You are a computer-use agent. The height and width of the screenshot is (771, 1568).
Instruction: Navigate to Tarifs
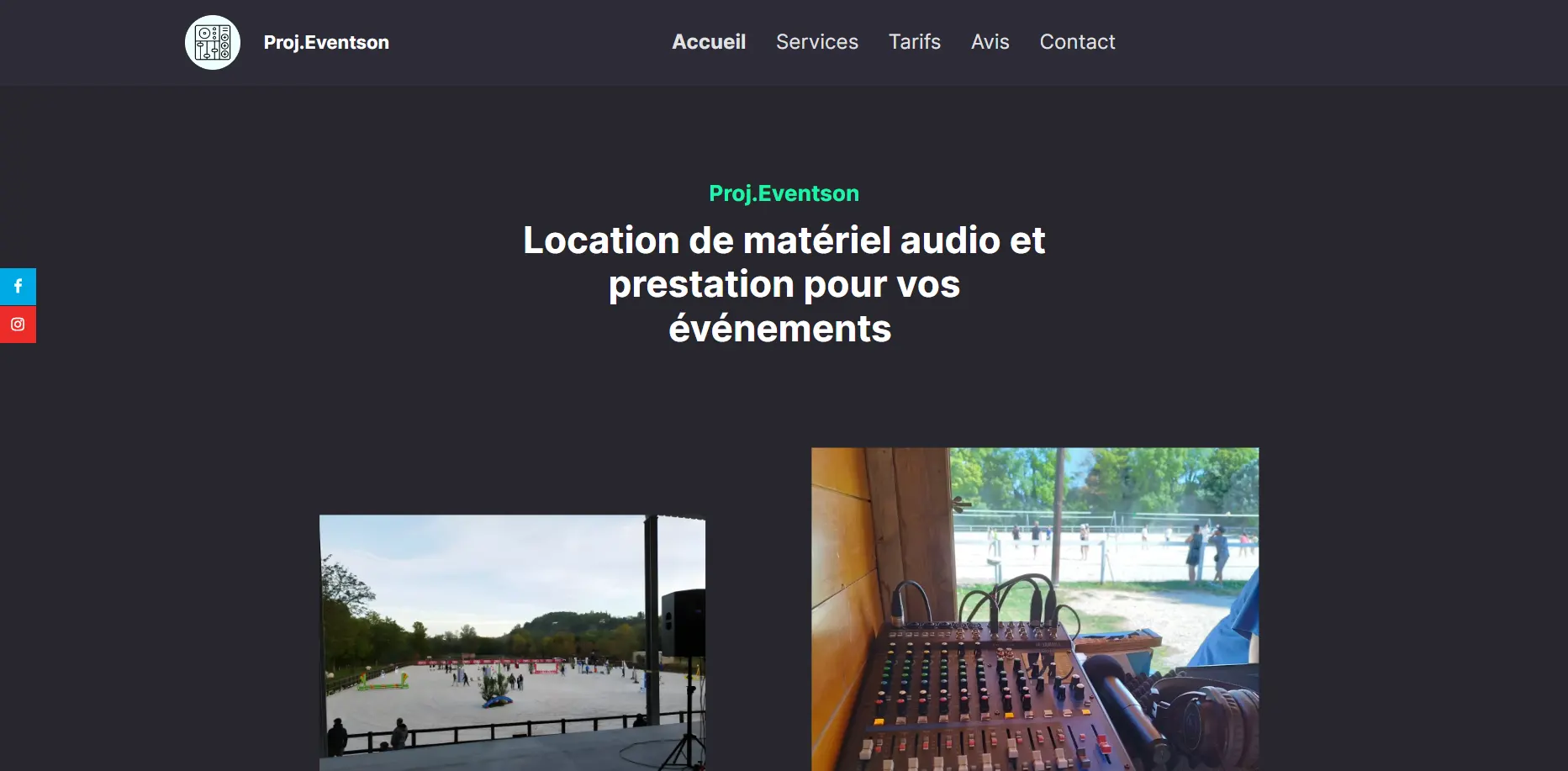914,42
